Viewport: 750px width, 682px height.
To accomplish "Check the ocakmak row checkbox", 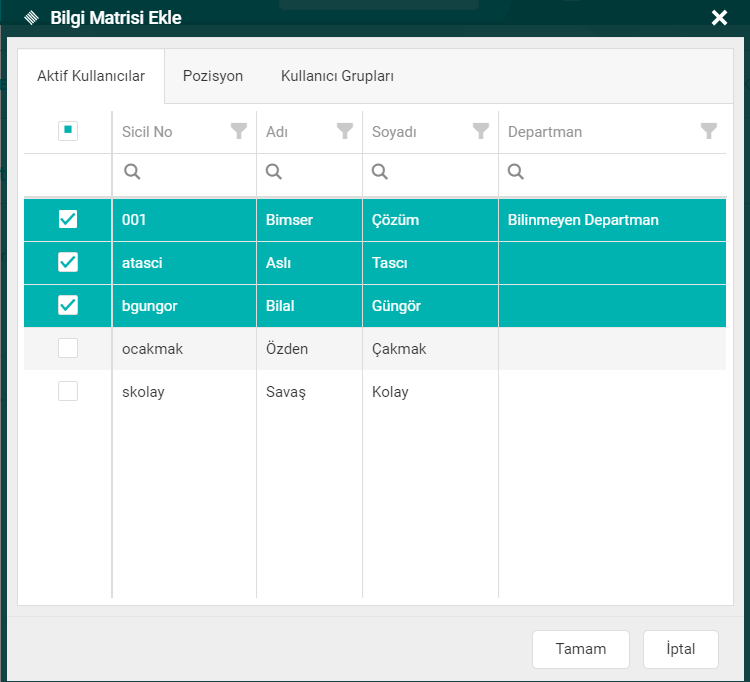I will pyautogui.click(x=68, y=349).
